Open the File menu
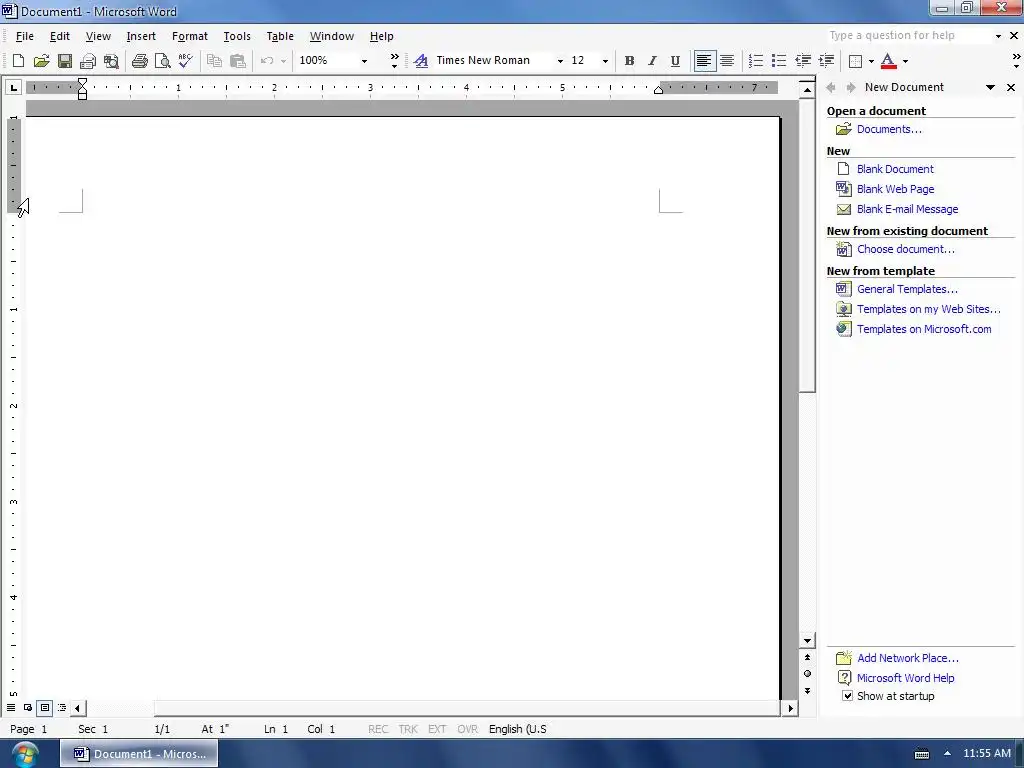The width and height of the screenshot is (1024, 768). (x=25, y=37)
